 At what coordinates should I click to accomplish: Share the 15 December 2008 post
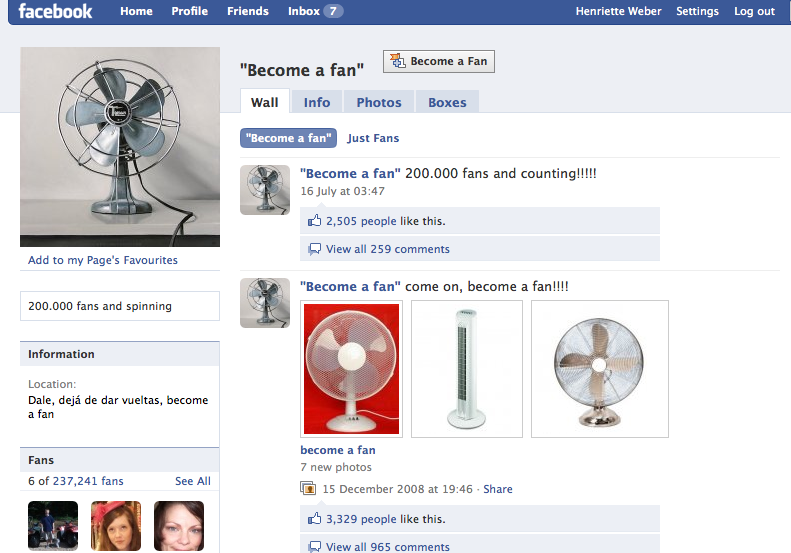497,488
